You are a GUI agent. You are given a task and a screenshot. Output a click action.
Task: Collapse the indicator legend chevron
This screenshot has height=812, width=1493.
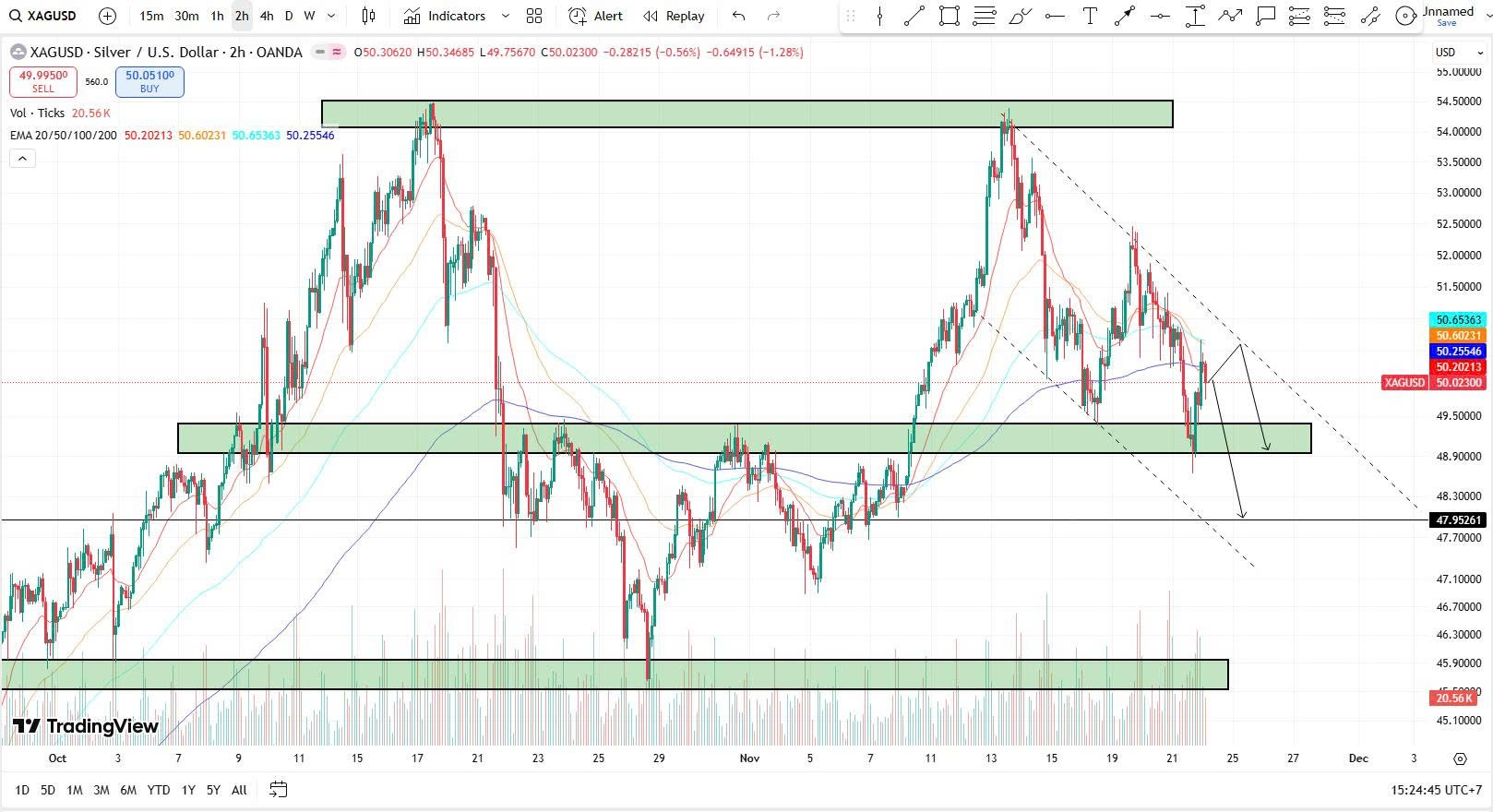tap(22, 159)
